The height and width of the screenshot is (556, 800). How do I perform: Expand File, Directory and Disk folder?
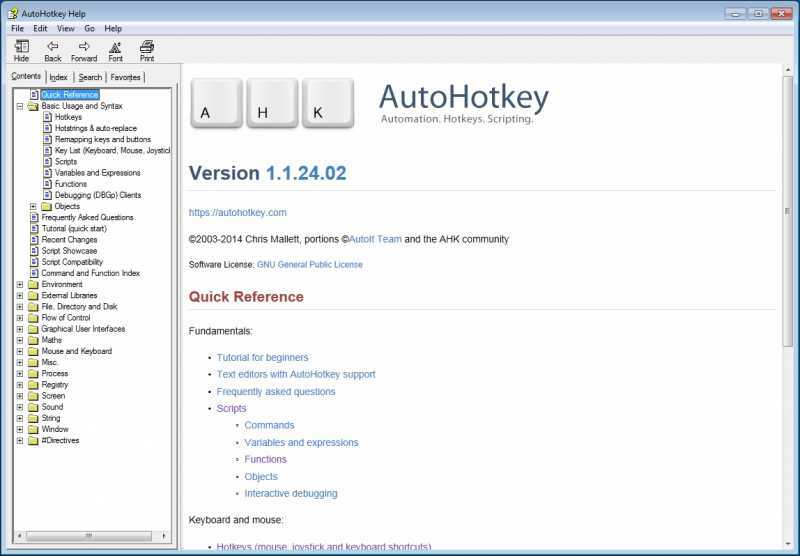tap(20, 307)
